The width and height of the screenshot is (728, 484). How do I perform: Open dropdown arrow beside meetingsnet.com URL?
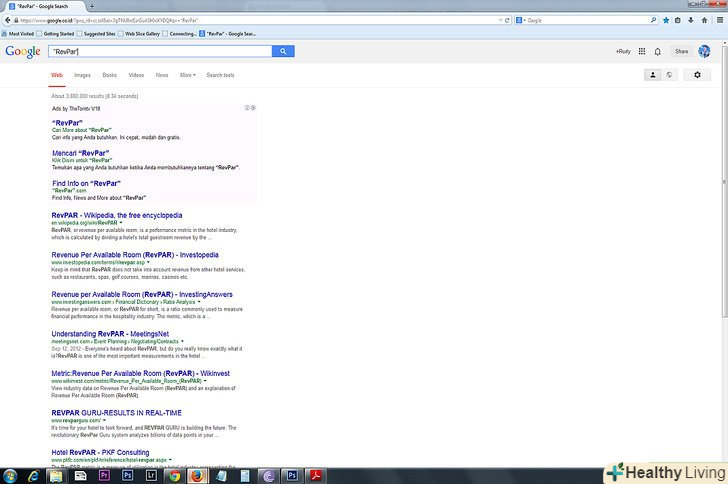coord(182,341)
